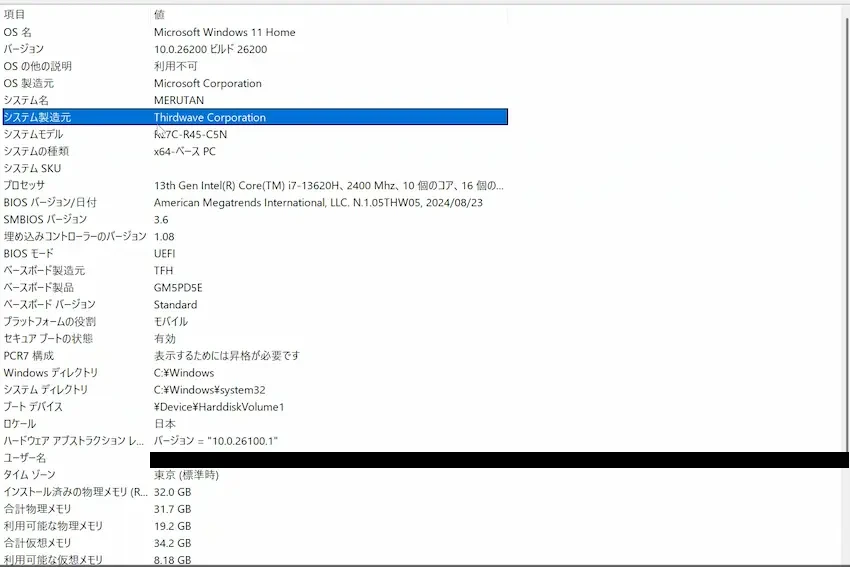850x567 pixels.
Task: Click the GM5PD5E value
Action: click(178, 287)
